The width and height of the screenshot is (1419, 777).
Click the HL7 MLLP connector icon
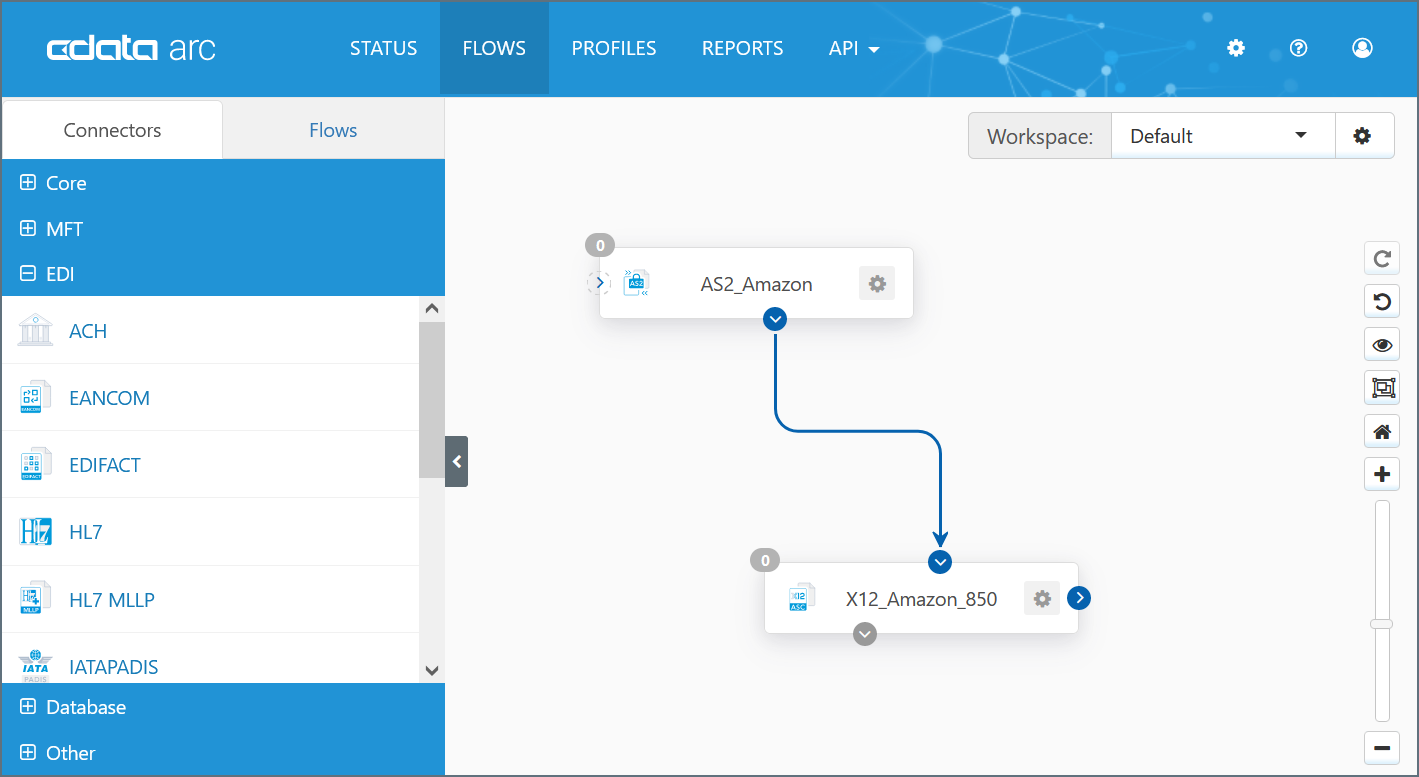point(35,598)
